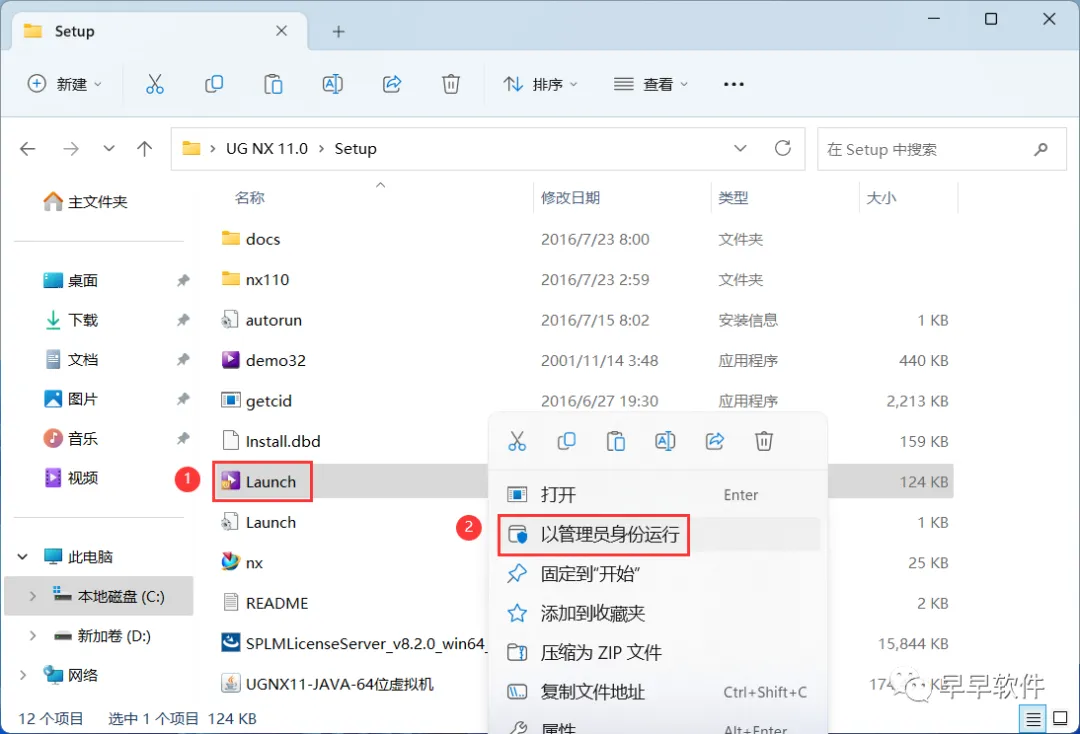Image resolution: width=1080 pixels, height=734 pixels.
Task: Choose 以管理员身份运行 from the context menu
Action: (658, 534)
